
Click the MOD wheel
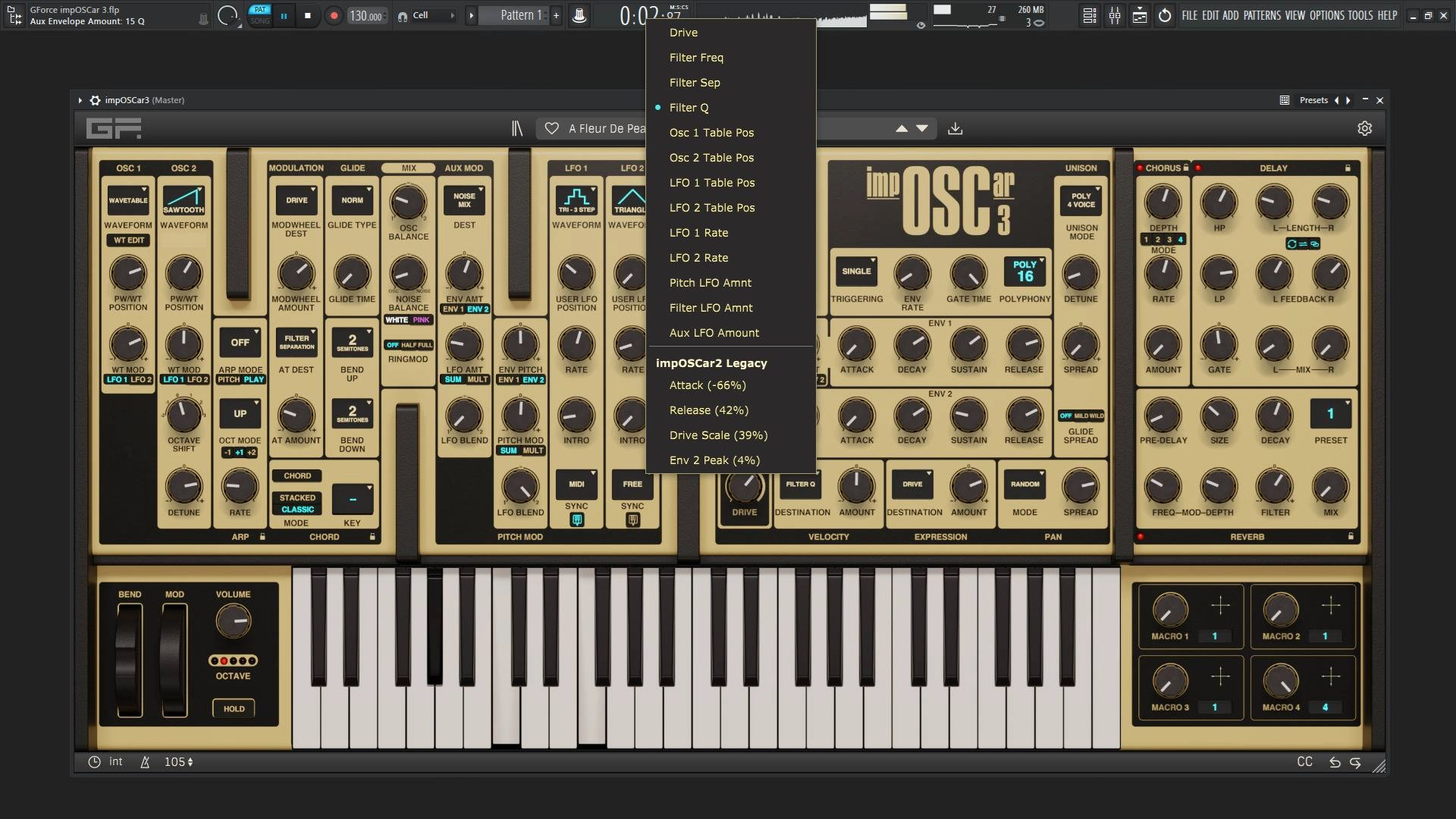174,660
